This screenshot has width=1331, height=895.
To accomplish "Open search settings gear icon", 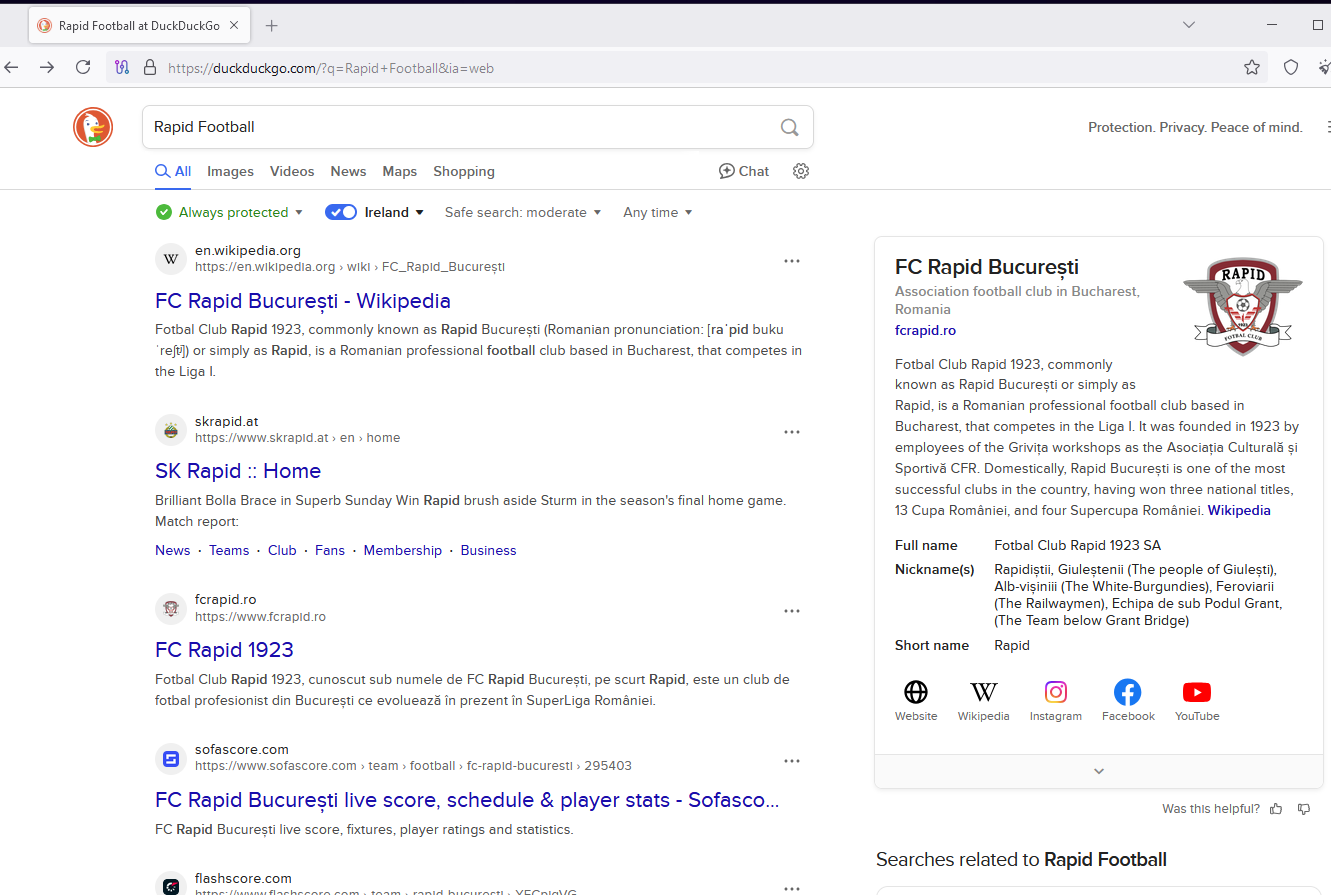I will point(800,171).
